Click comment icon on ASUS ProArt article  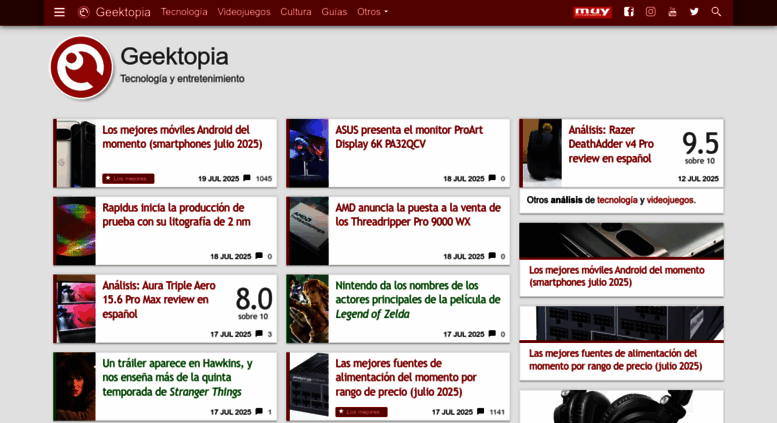492,178
